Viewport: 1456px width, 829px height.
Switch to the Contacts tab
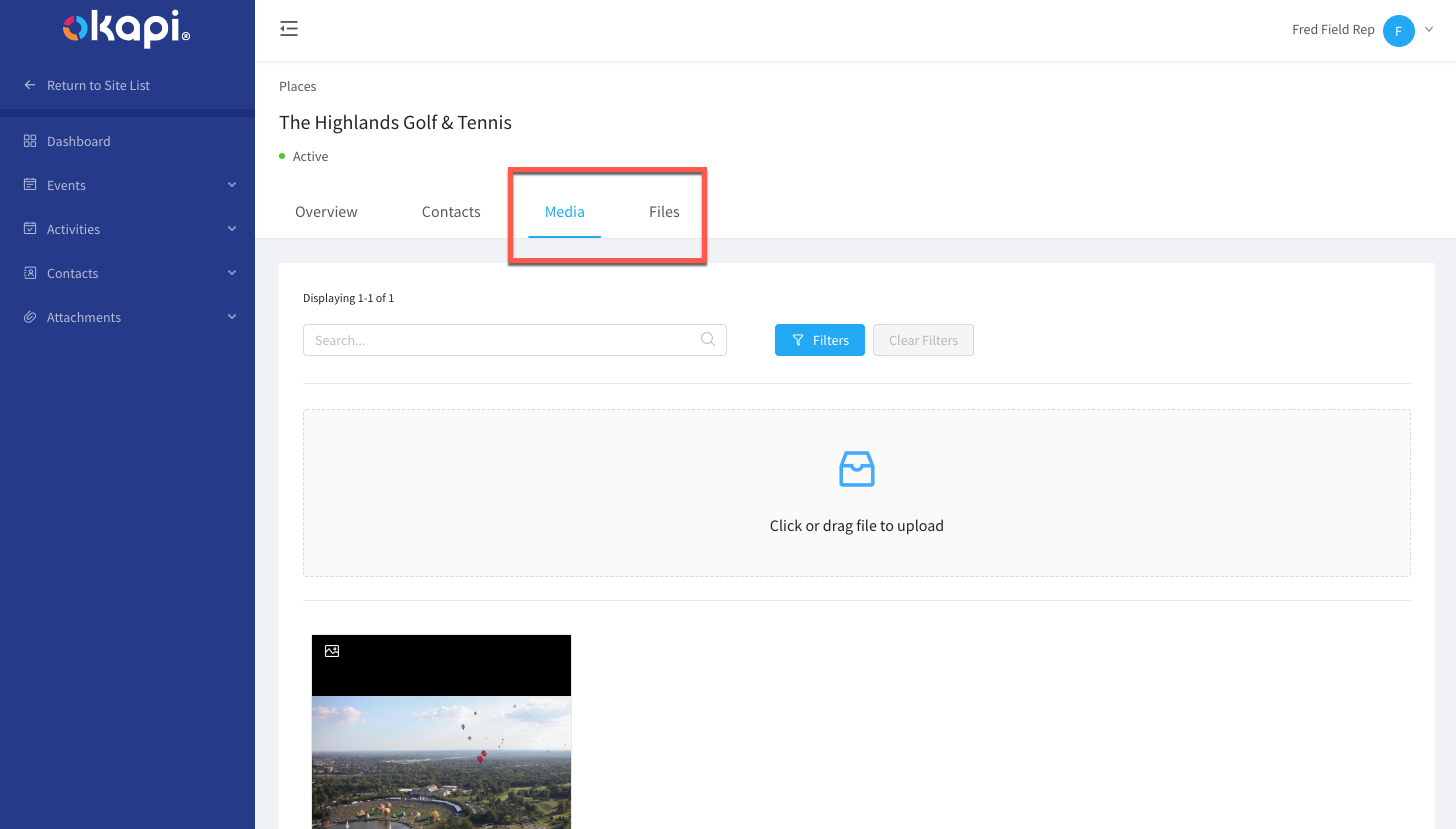(x=451, y=212)
